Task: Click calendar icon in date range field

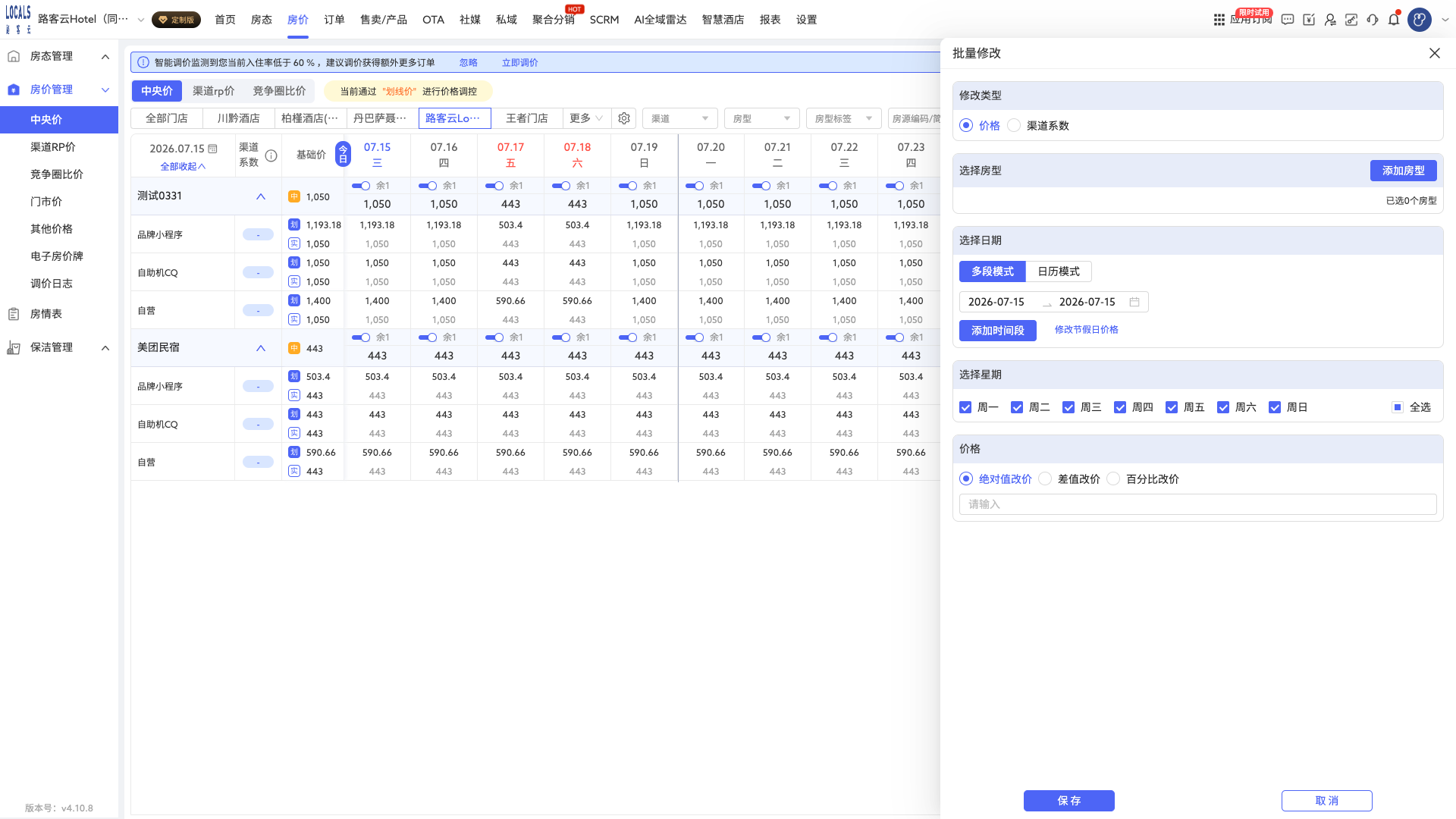Action: click(1134, 302)
